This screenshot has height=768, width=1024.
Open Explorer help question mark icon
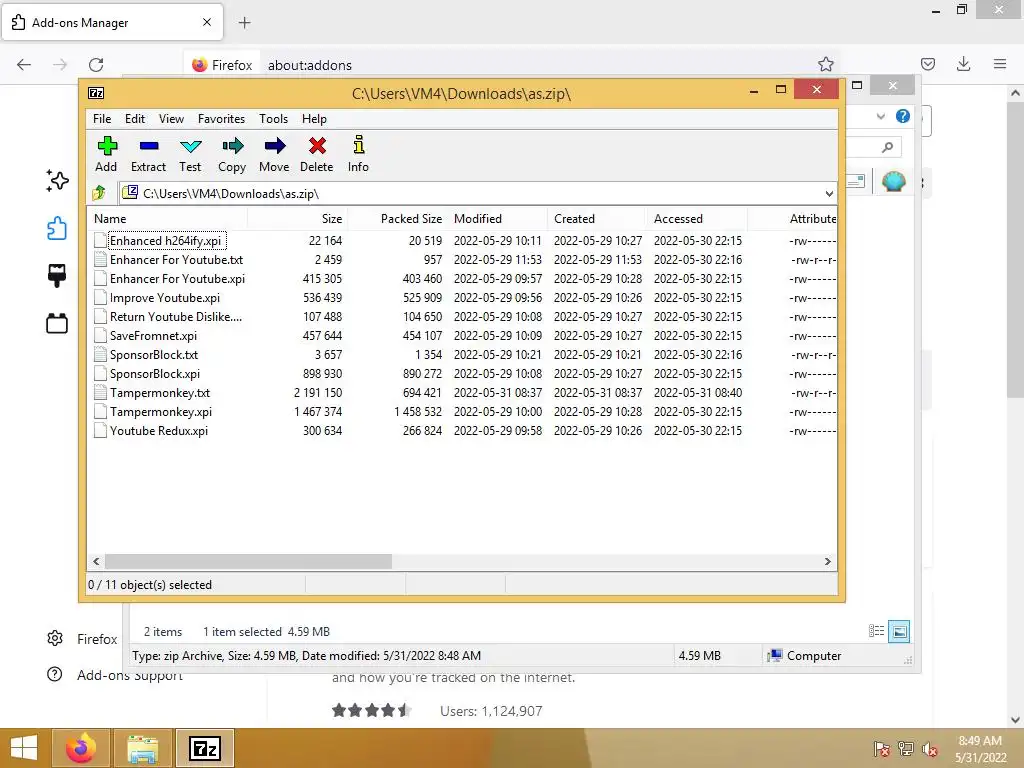pyautogui.click(x=903, y=116)
